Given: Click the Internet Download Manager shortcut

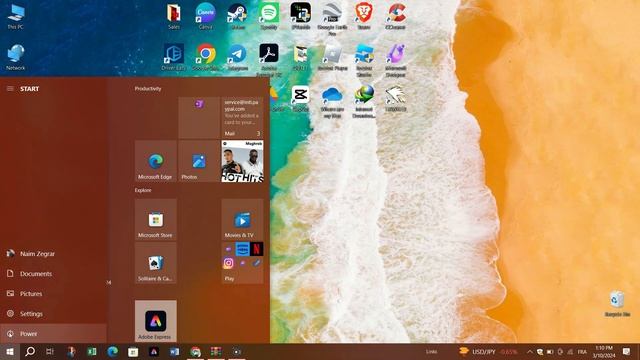Looking at the screenshot, I should tap(363, 102).
